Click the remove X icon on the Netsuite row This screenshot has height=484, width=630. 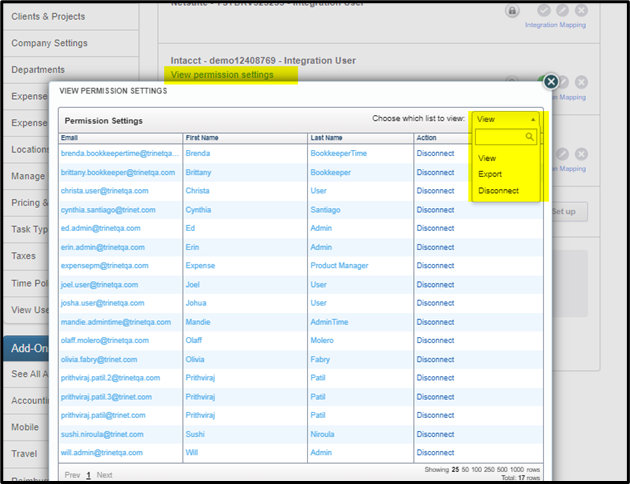click(x=582, y=10)
